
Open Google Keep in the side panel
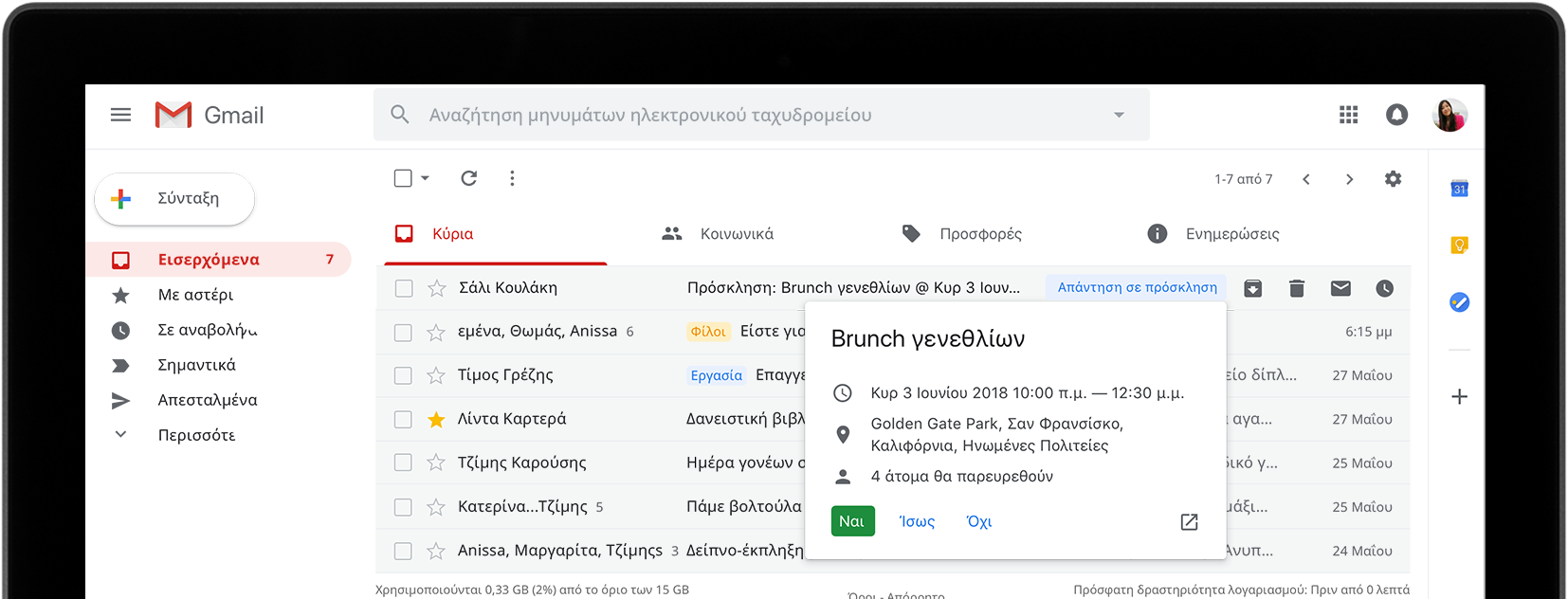[x=1460, y=245]
